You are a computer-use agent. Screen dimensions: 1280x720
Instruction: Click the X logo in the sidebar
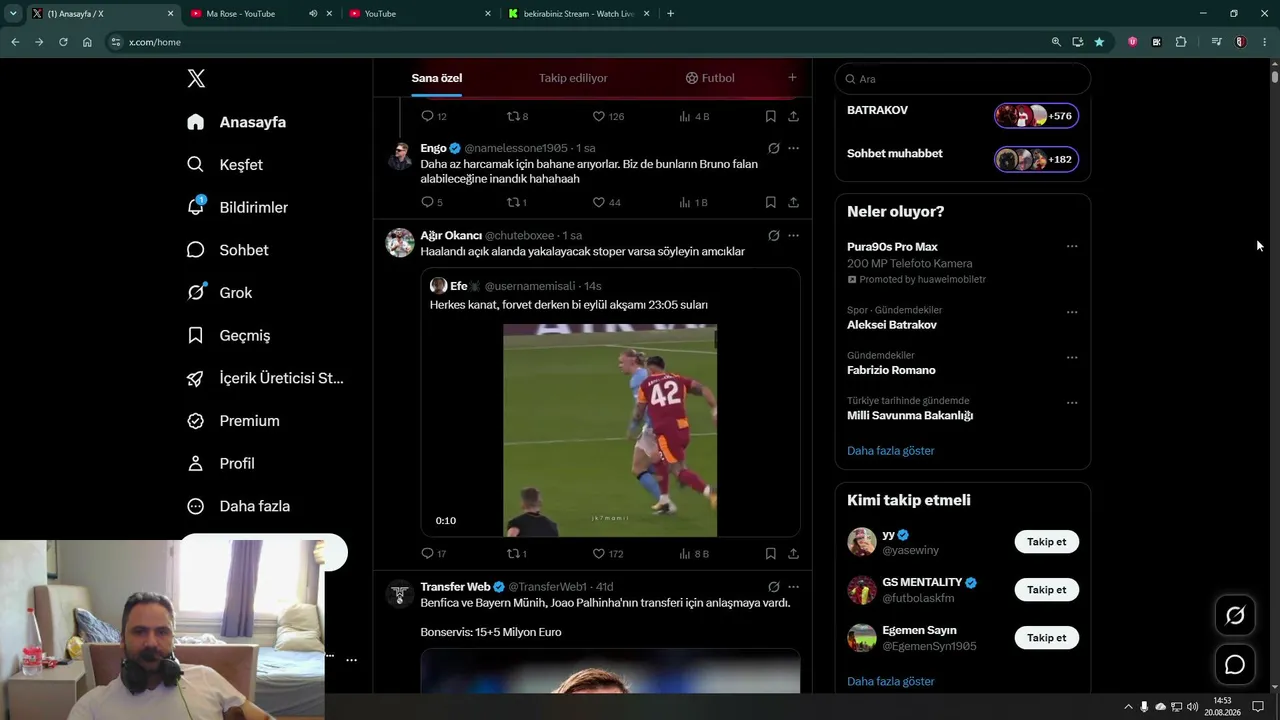tap(196, 79)
